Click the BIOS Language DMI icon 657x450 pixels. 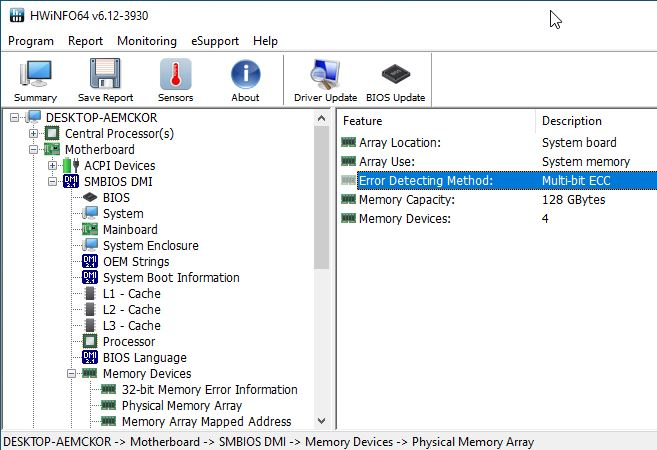[x=90, y=357]
